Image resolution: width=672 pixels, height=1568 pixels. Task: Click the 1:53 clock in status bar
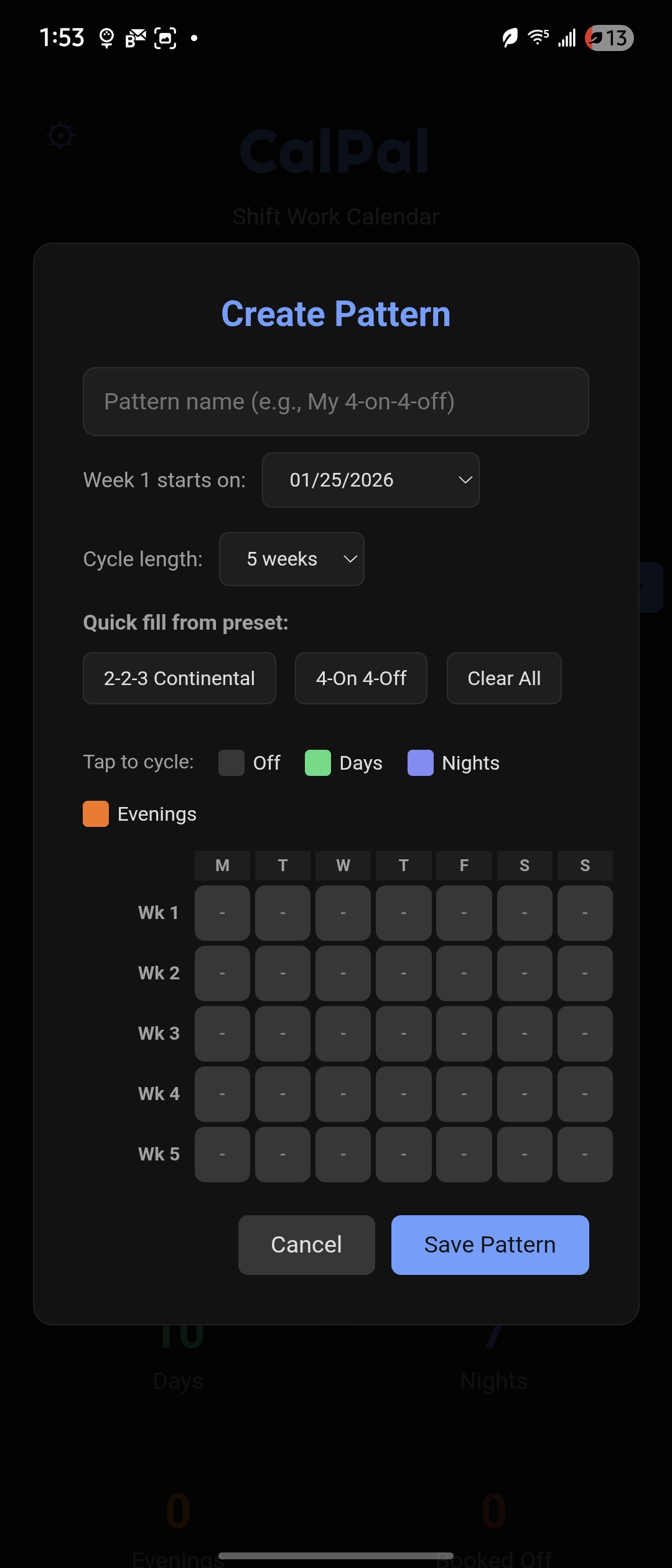tap(62, 38)
